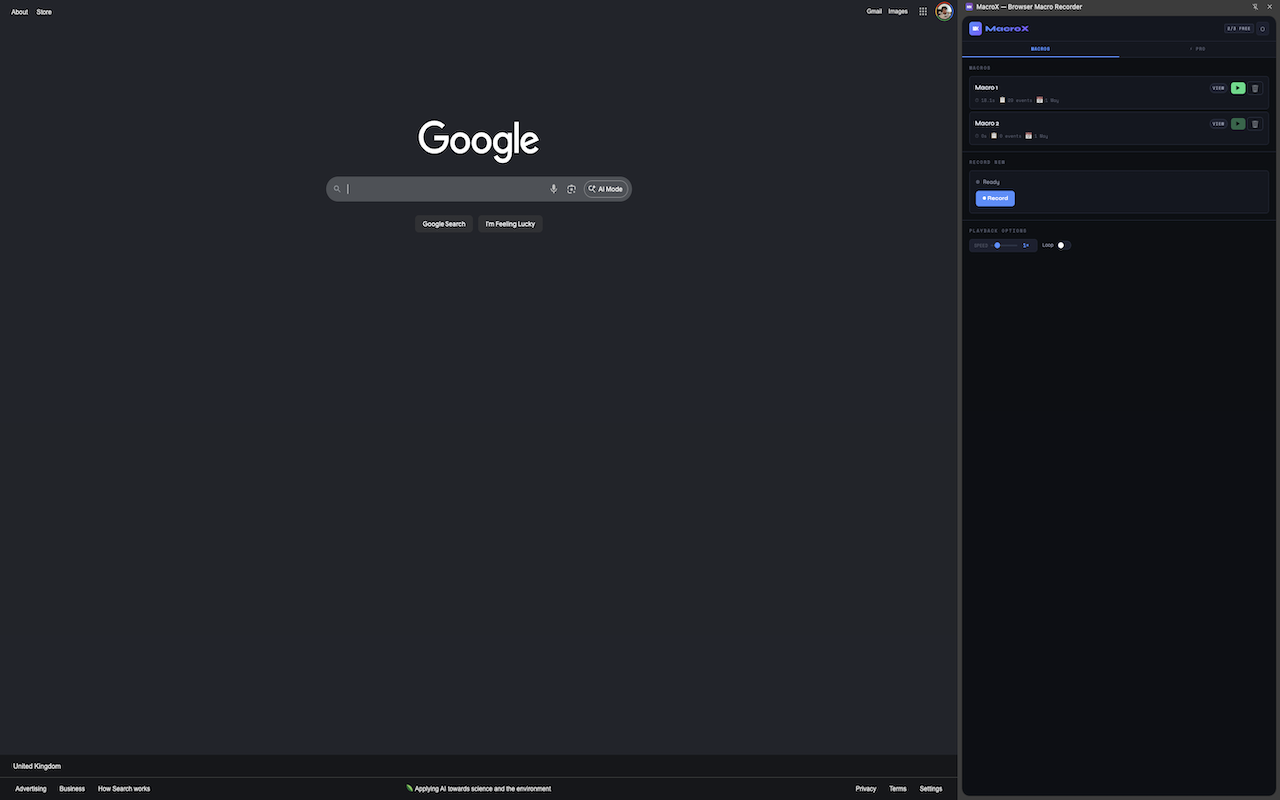This screenshot has height=800, width=1280.
Task: Open Business footer link
Action: [x=72, y=789]
